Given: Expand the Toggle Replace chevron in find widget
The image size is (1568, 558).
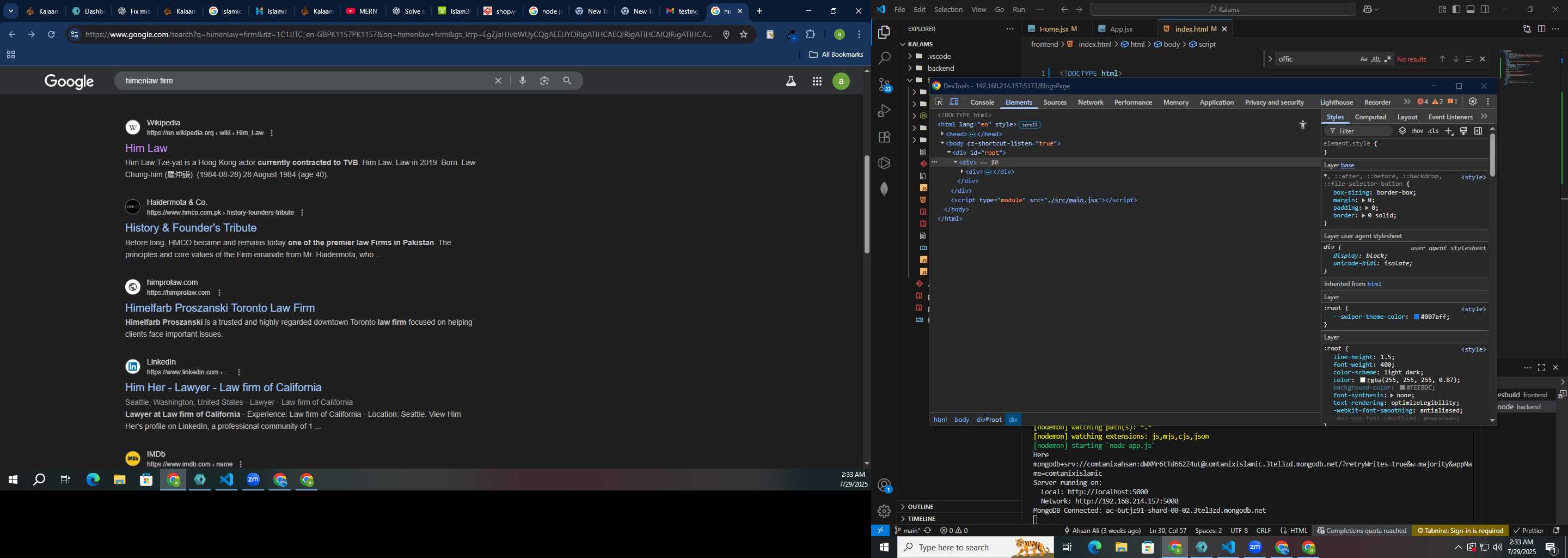Looking at the screenshot, I should 1270,59.
